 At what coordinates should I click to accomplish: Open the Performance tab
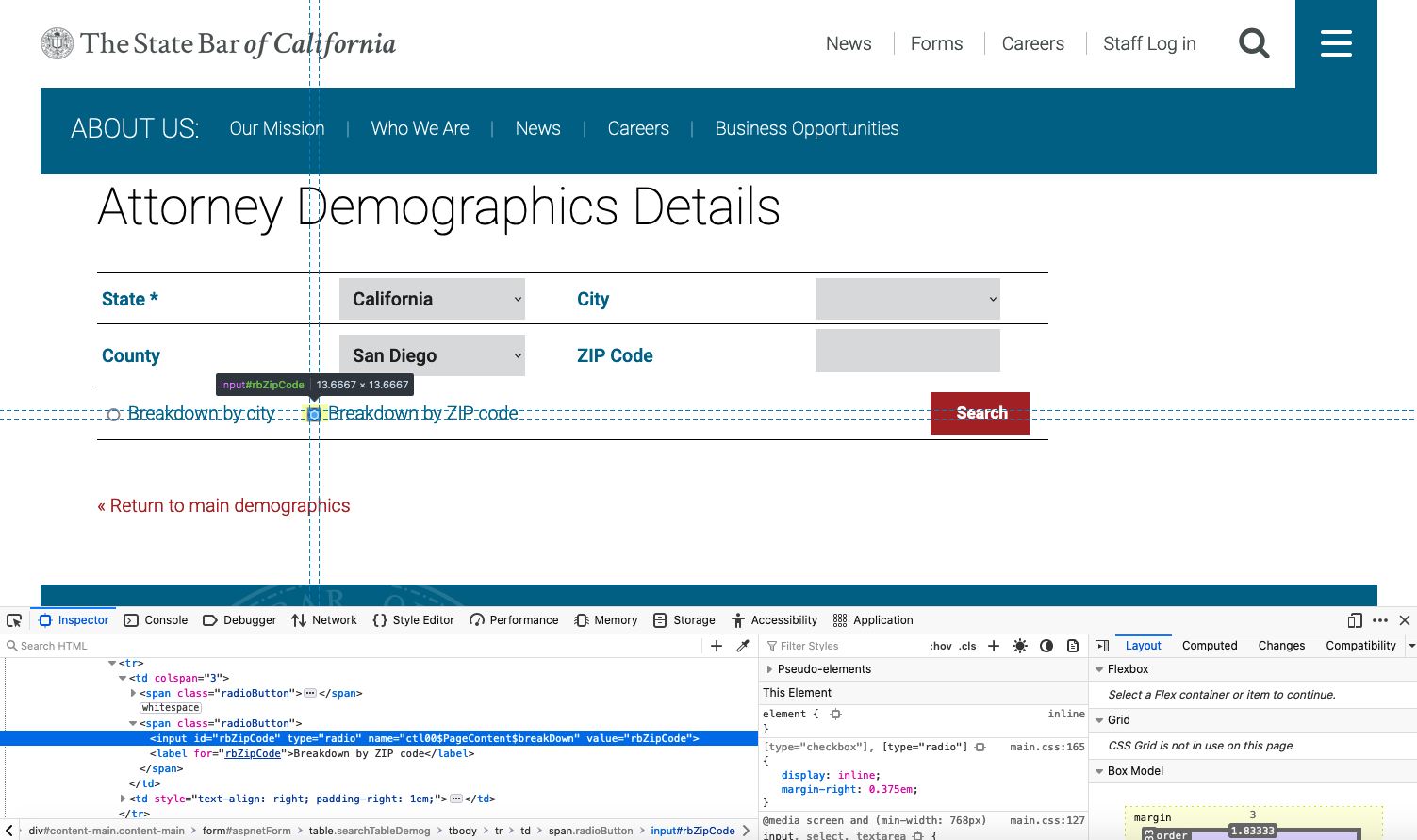[514, 620]
